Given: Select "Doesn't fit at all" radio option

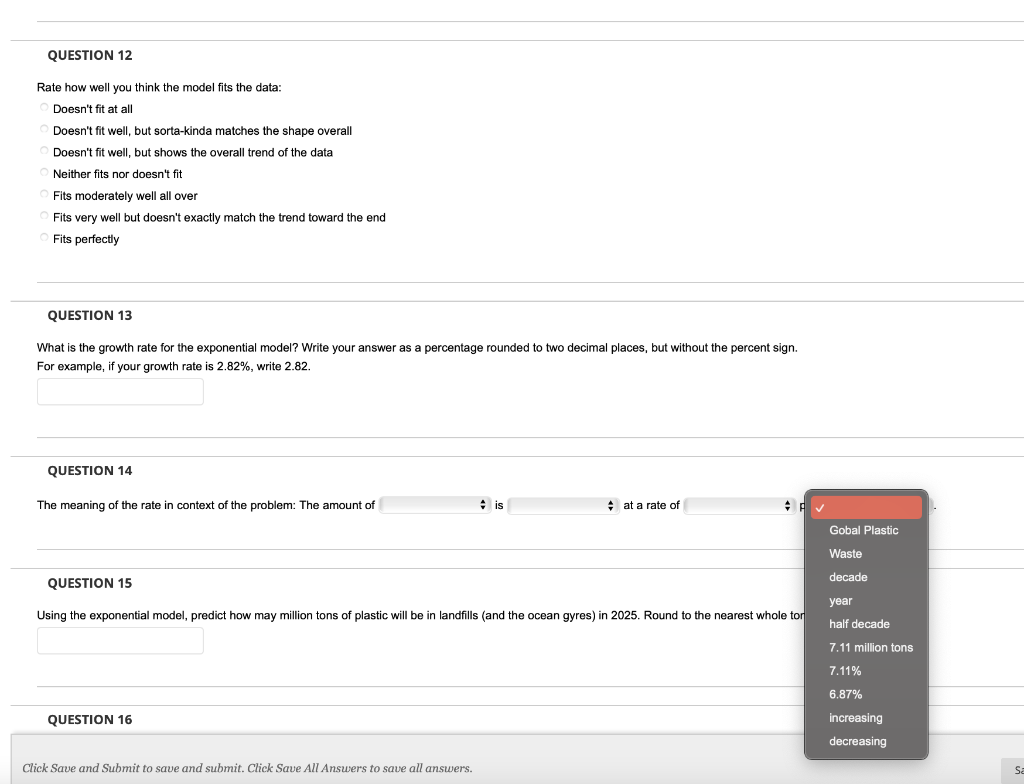Looking at the screenshot, I should (44, 108).
